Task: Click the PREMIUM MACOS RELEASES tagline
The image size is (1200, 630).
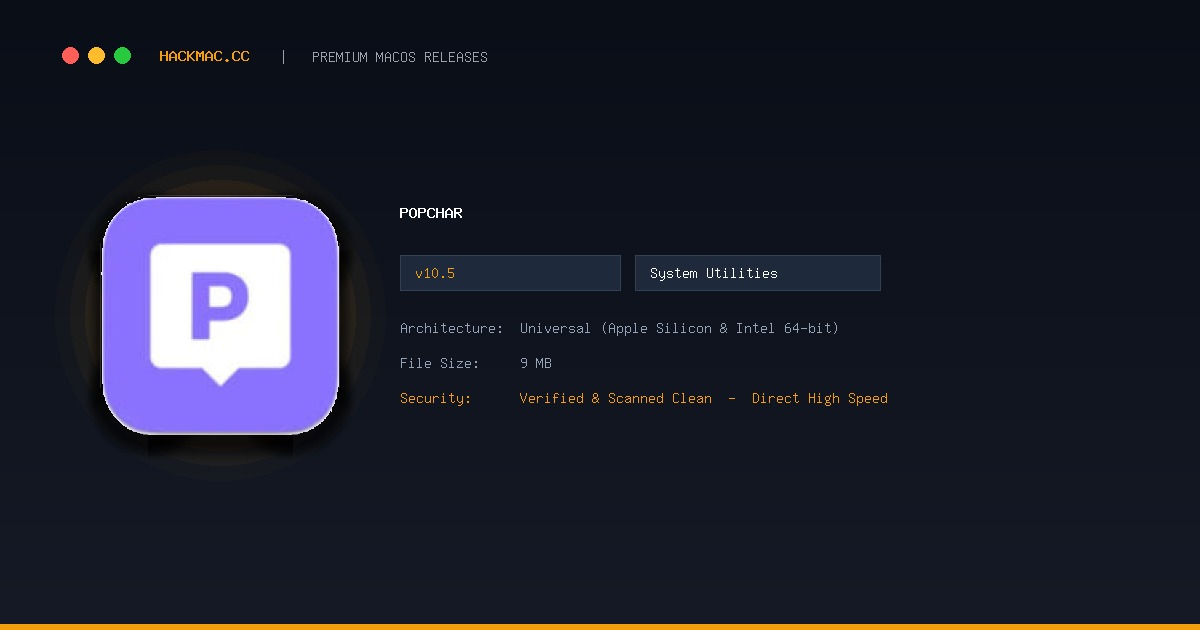Action: pyautogui.click(x=400, y=57)
